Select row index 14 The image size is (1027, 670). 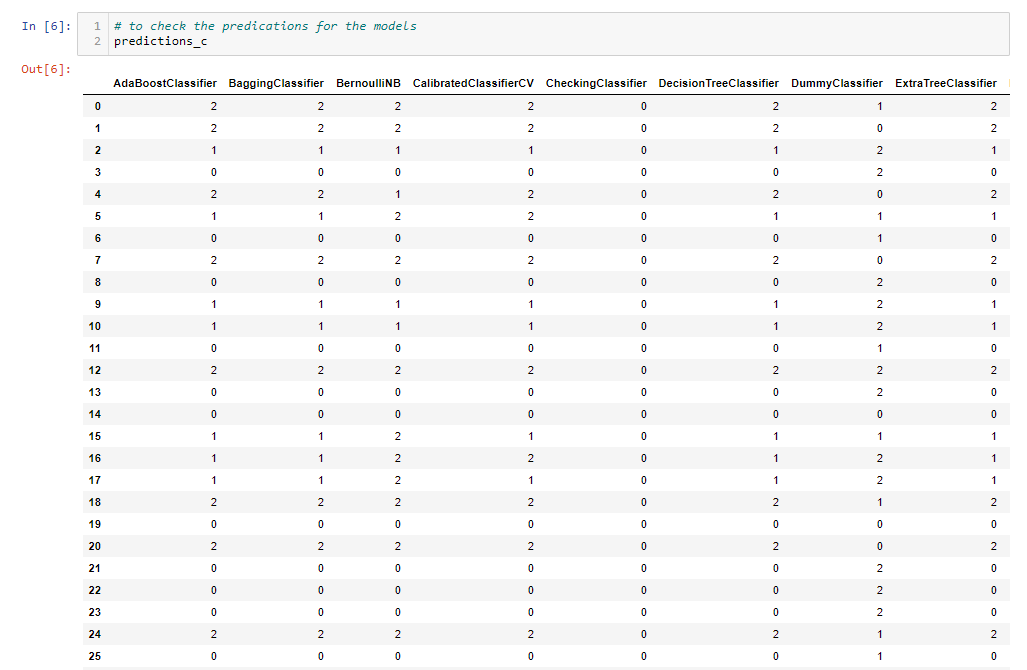pos(95,414)
